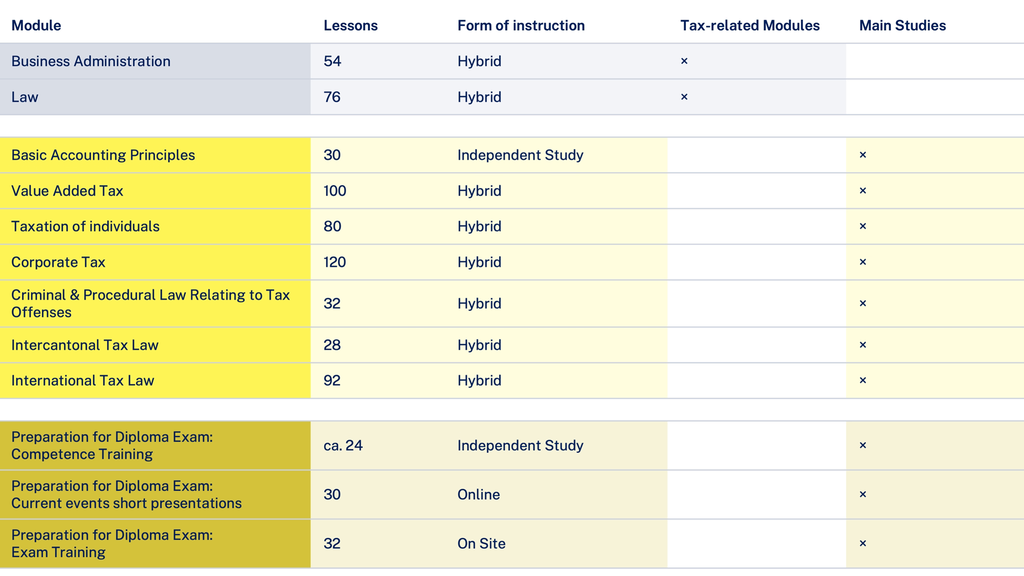Click the Main Studies column header
Viewport: 1024px width, 576px height.
pyautogui.click(x=902, y=25)
